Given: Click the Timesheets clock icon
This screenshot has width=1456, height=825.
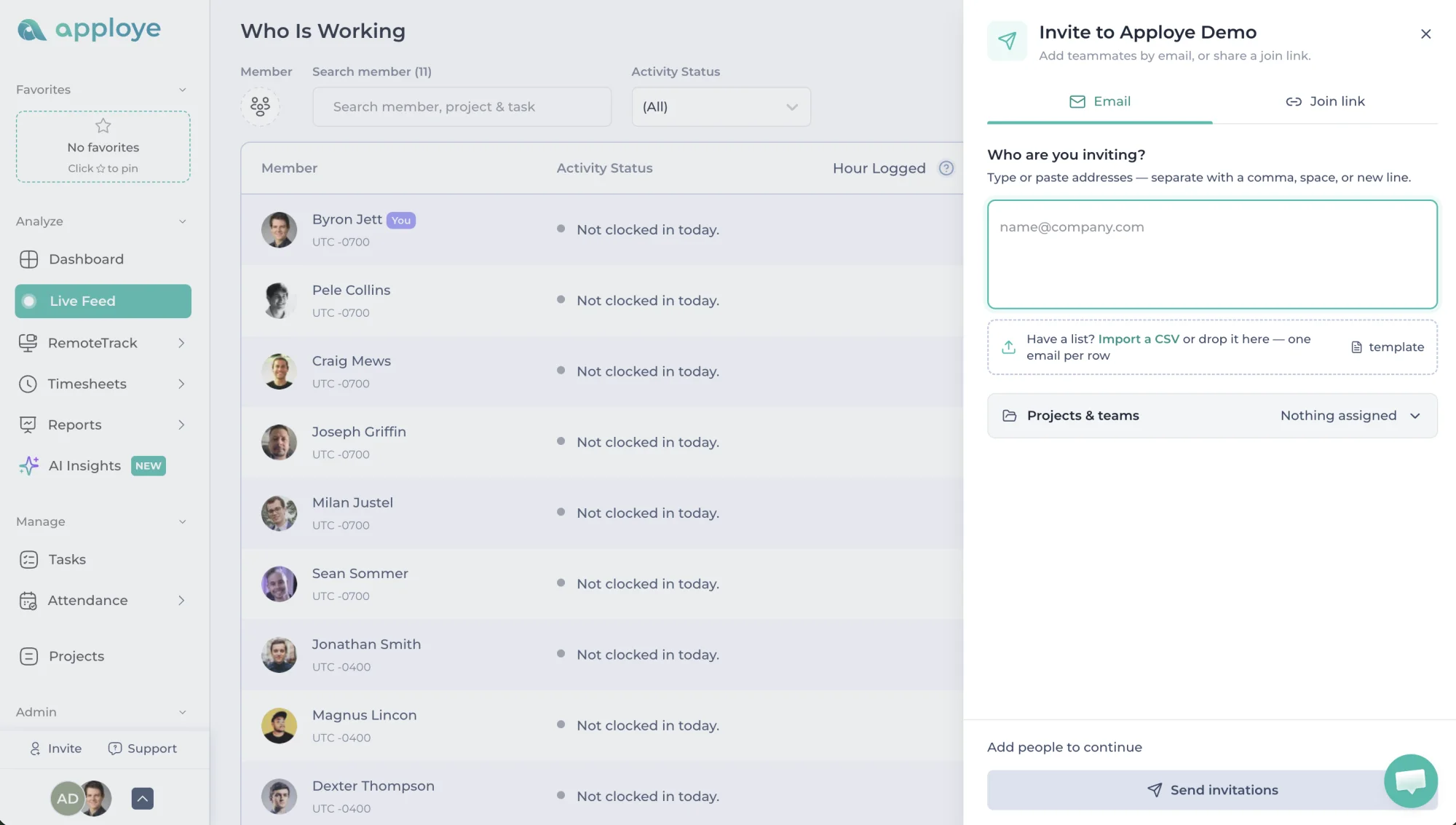Looking at the screenshot, I should [x=28, y=384].
